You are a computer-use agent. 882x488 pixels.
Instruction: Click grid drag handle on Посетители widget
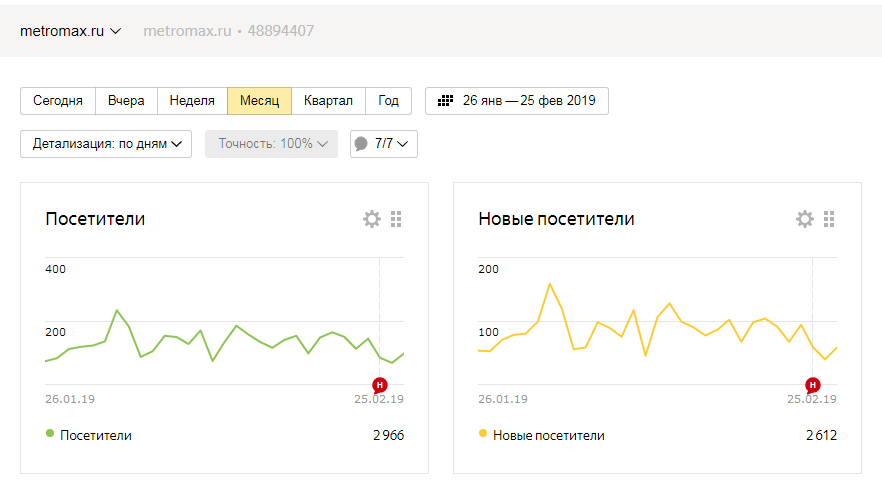[396, 219]
